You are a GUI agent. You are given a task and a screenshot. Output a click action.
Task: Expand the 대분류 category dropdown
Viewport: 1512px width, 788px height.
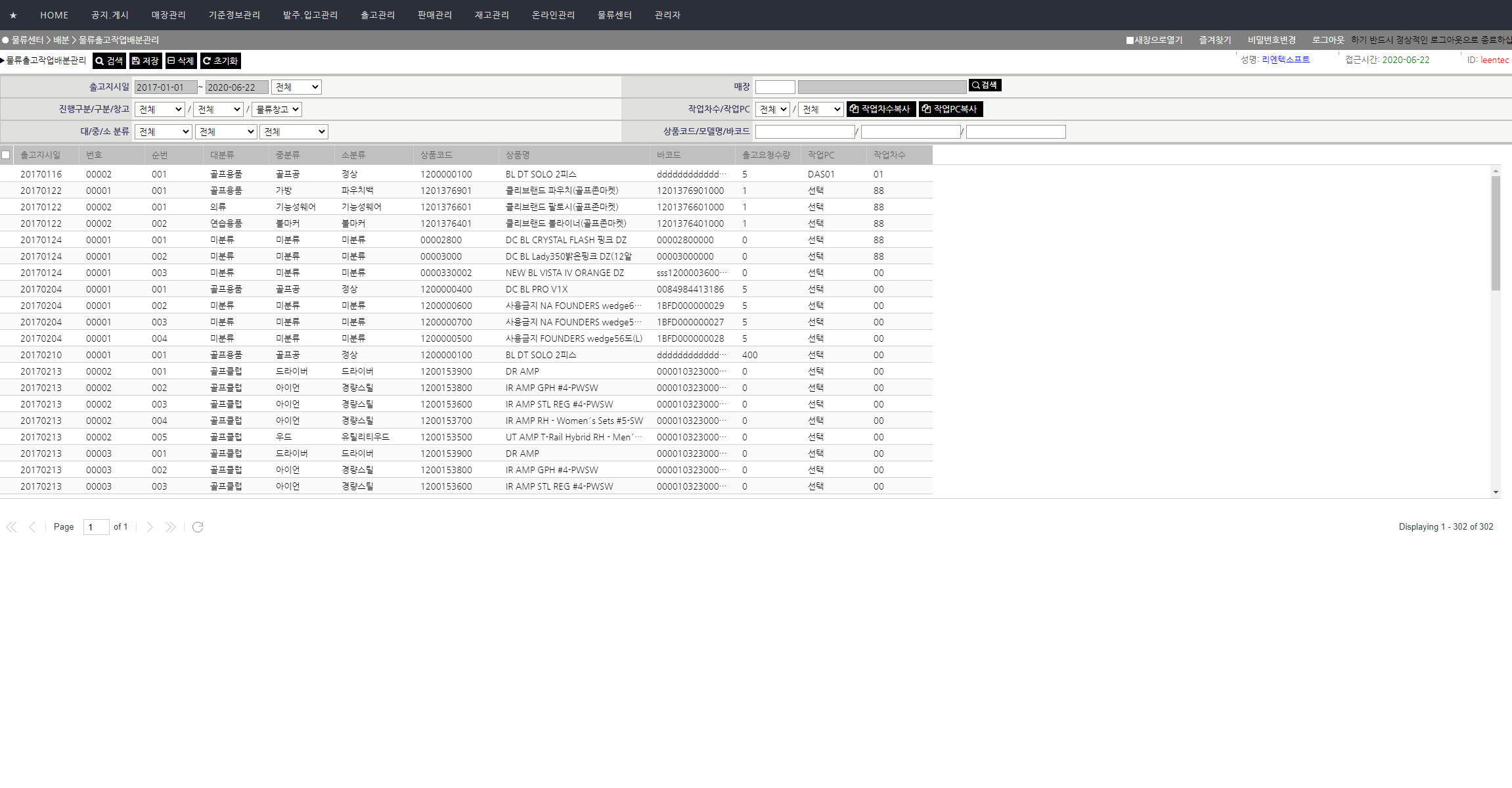pos(163,132)
